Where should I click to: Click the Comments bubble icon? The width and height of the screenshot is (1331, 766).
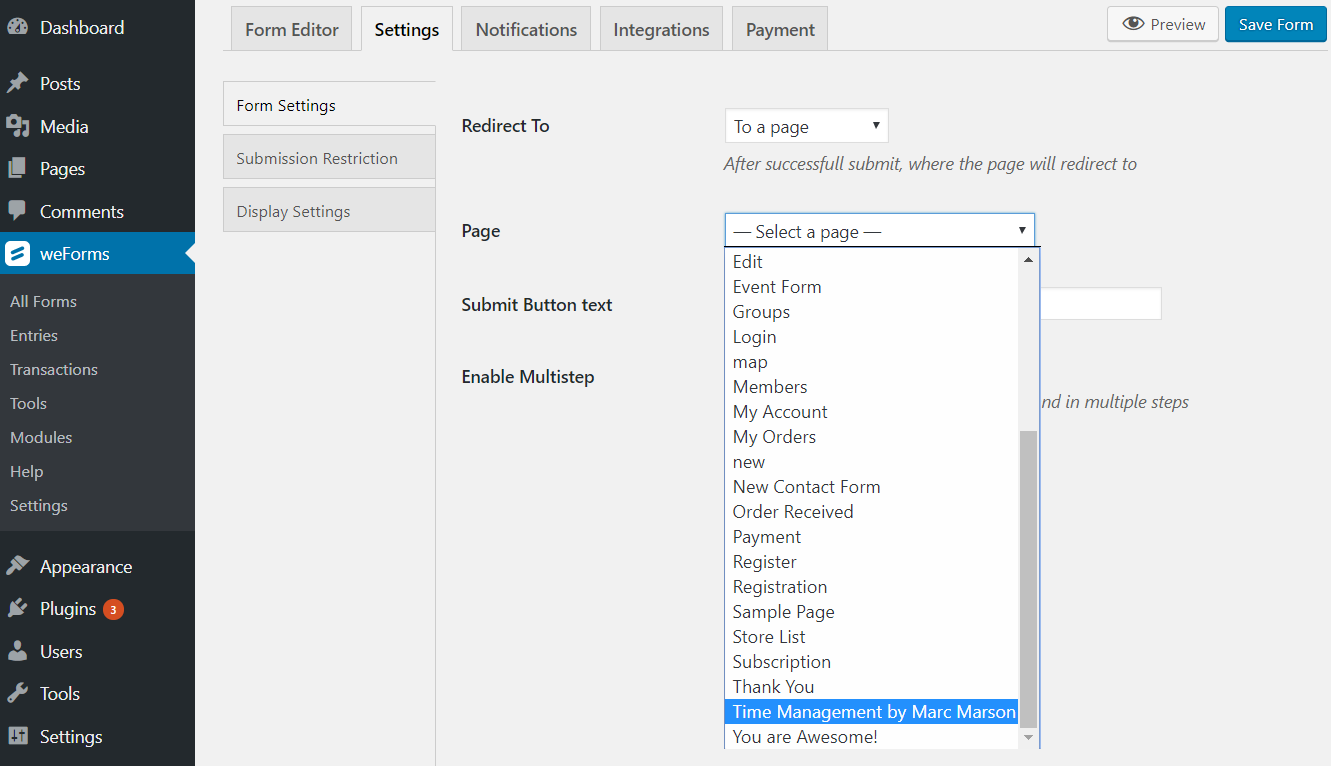click(17, 211)
